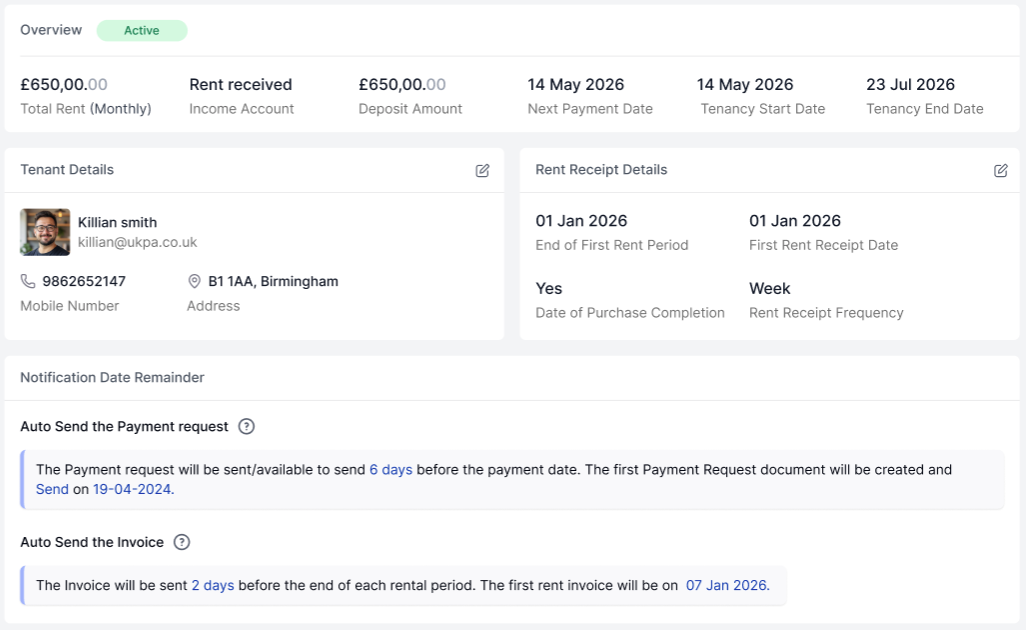Click the Killian smith tenant name
This screenshot has height=630, width=1026.
coord(118,222)
